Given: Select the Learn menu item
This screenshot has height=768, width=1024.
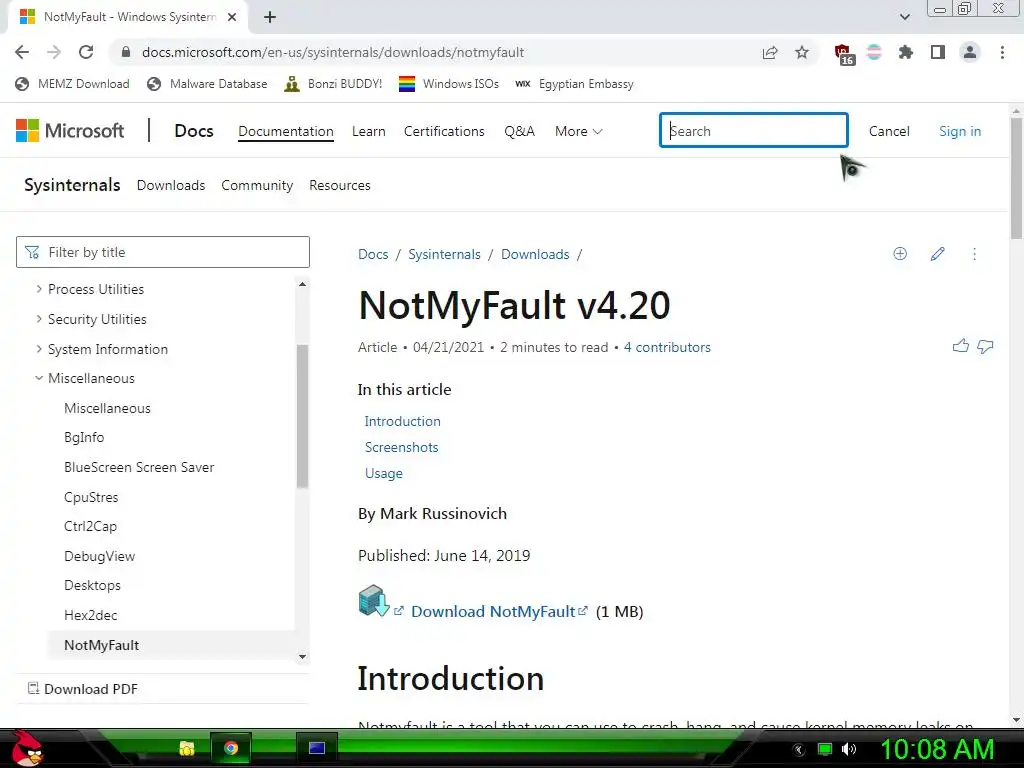Looking at the screenshot, I should [x=368, y=131].
